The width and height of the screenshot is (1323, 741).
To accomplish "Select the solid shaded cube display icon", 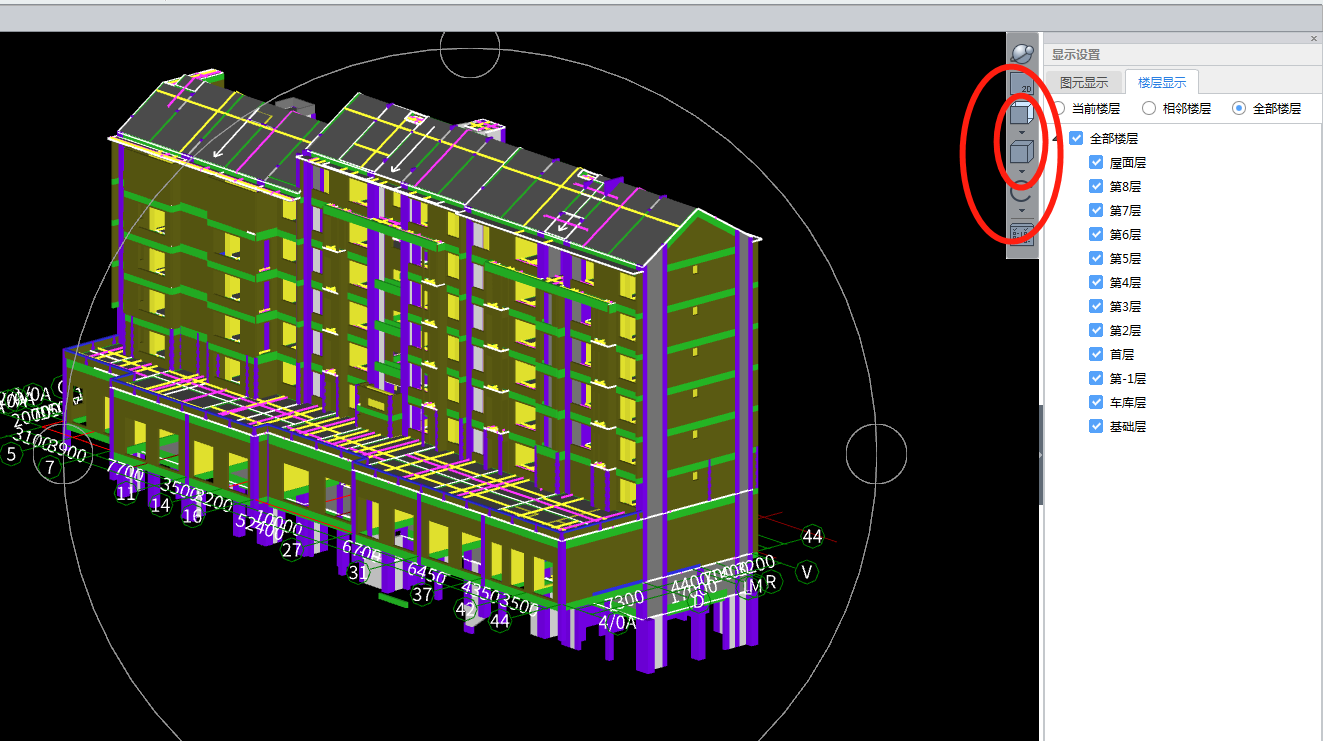I will 1021,154.
